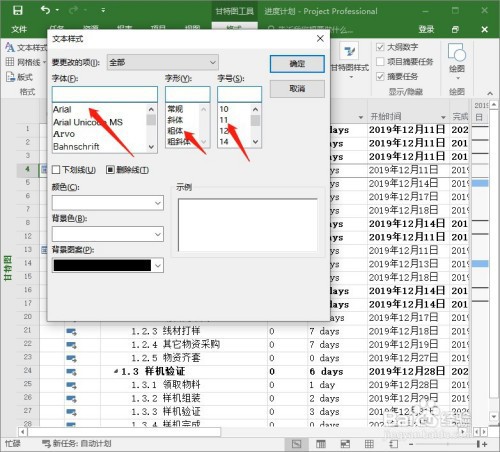Click the Redo arrow icon
Image resolution: width=500 pixels, height=452 pixels.
74,10
